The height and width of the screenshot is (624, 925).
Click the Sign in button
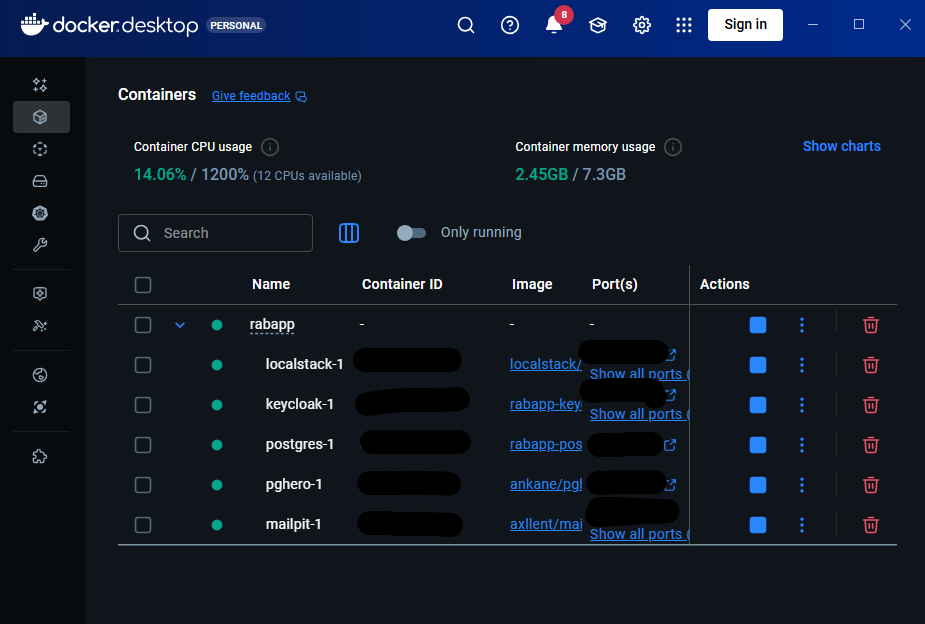[745, 25]
